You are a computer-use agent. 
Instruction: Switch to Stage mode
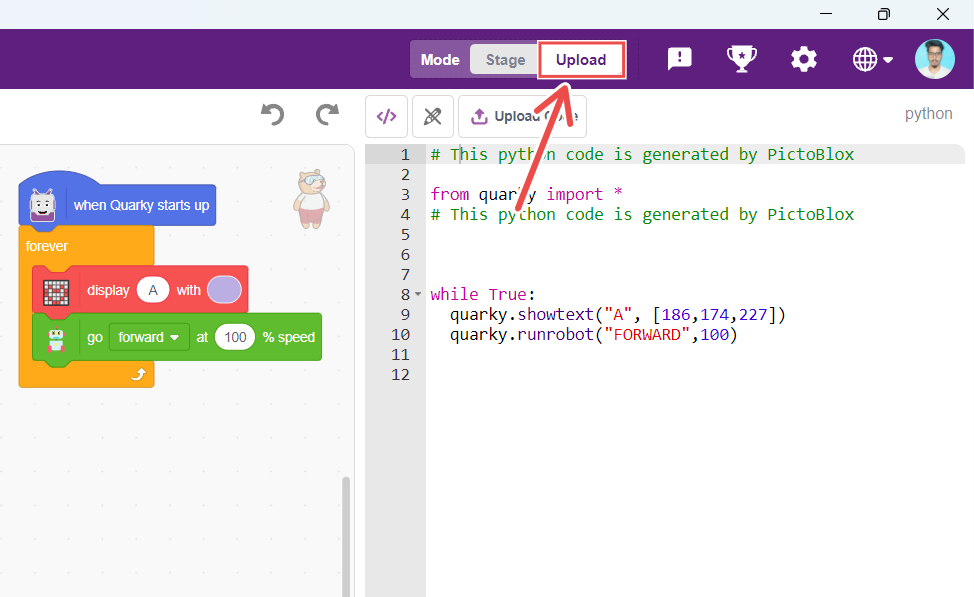pyautogui.click(x=505, y=60)
